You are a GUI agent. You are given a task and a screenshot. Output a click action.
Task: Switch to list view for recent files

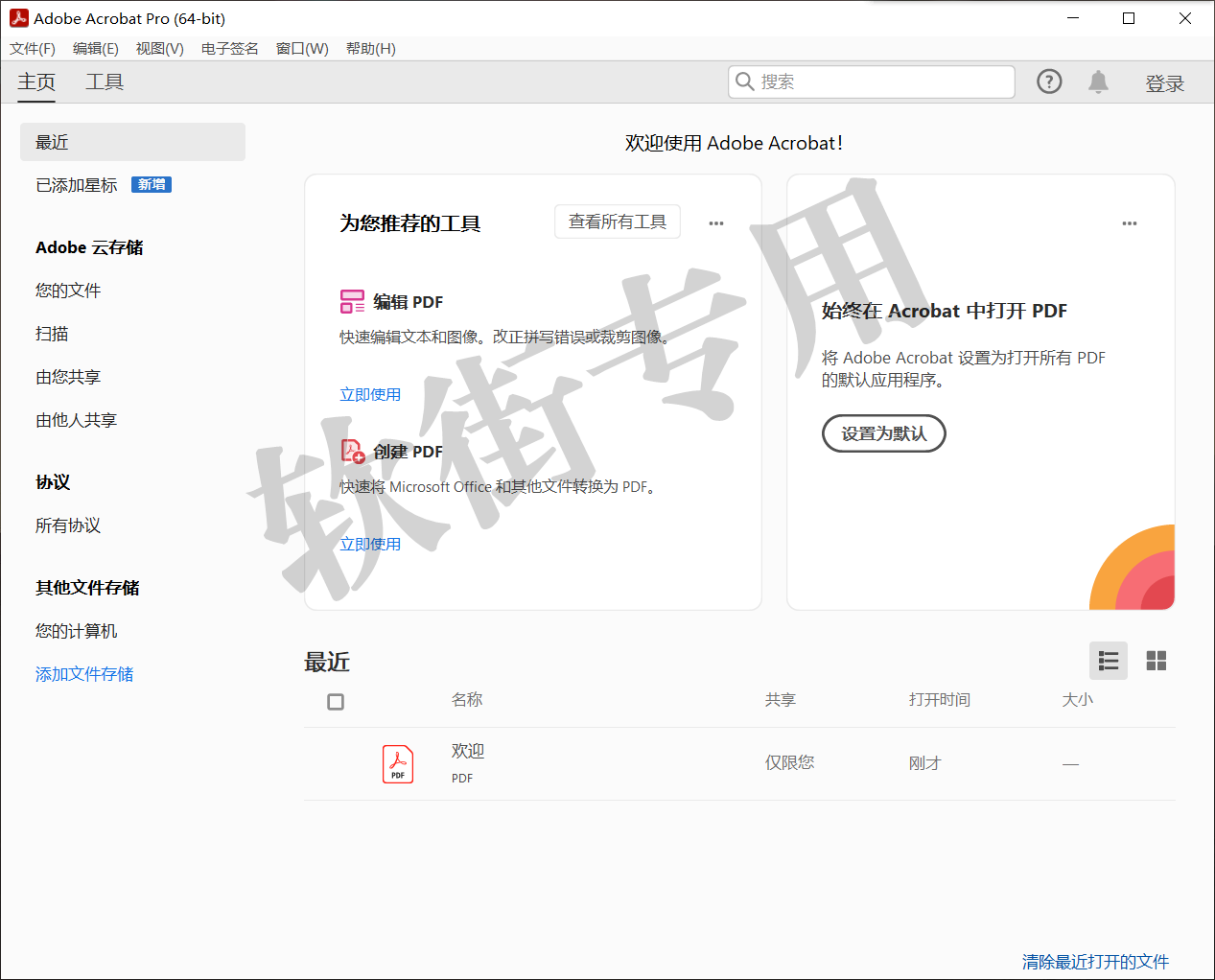tap(1109, 661)
